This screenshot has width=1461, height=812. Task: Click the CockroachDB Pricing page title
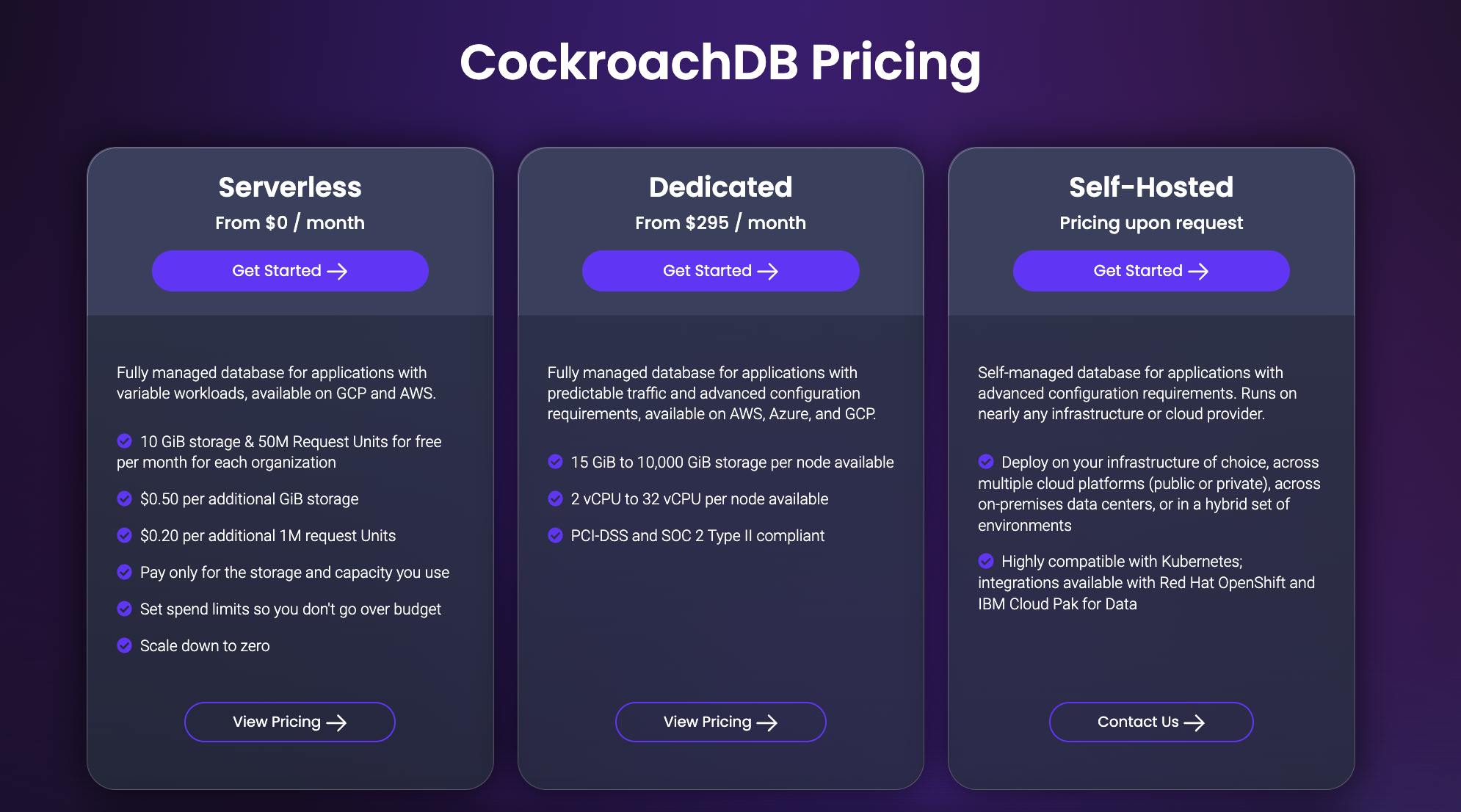point(720,62)
